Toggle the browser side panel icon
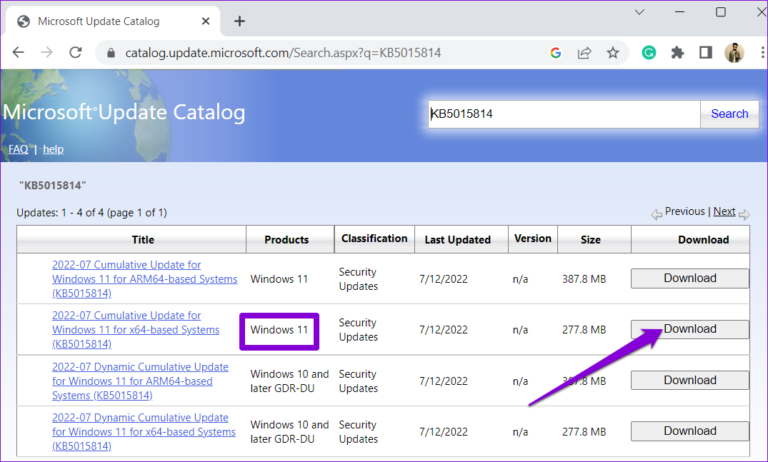 705,53
